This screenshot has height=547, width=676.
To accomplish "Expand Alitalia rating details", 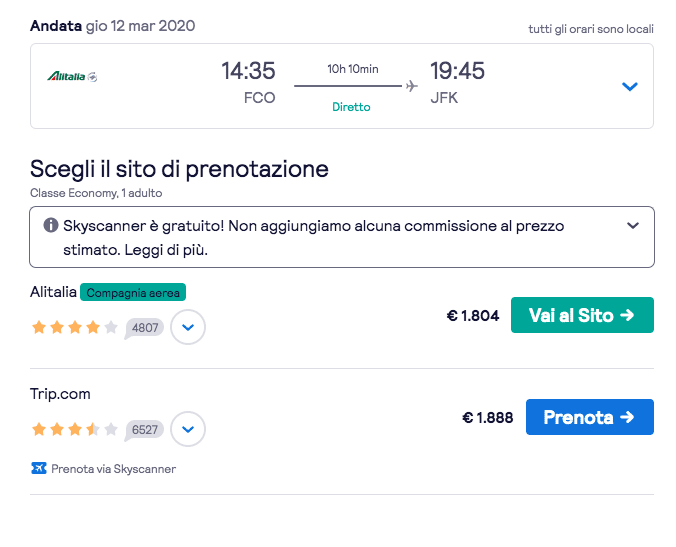I will click(x=188, y=327).
